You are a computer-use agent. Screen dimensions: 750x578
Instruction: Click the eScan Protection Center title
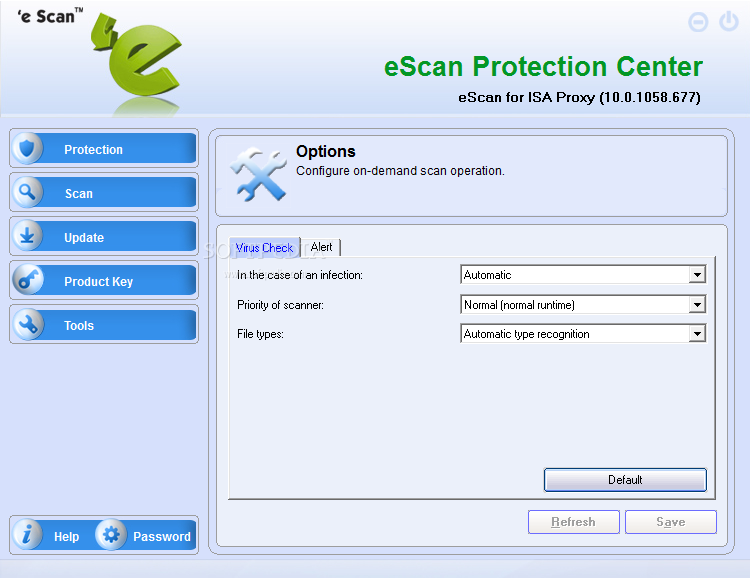[x=543, y=66]
